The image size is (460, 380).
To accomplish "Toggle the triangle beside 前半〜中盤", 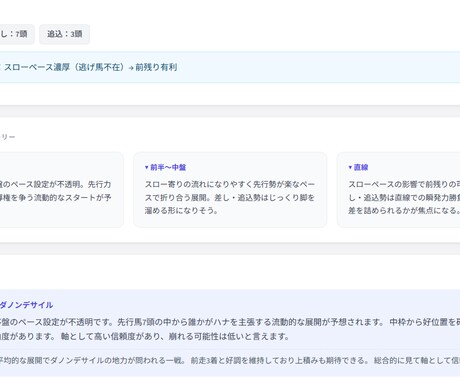I will [x=147, y=167].
